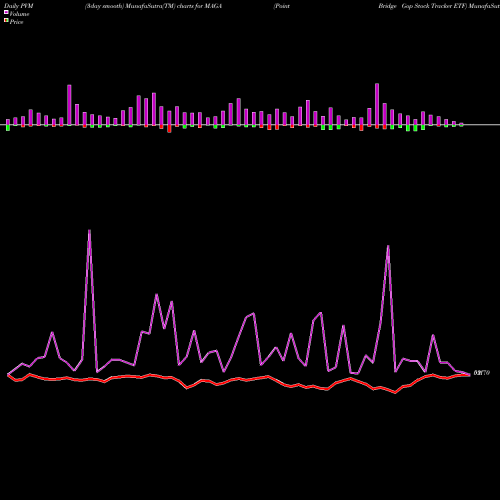
Task: Select the "Price" legend label
Action: pos(16,22)
